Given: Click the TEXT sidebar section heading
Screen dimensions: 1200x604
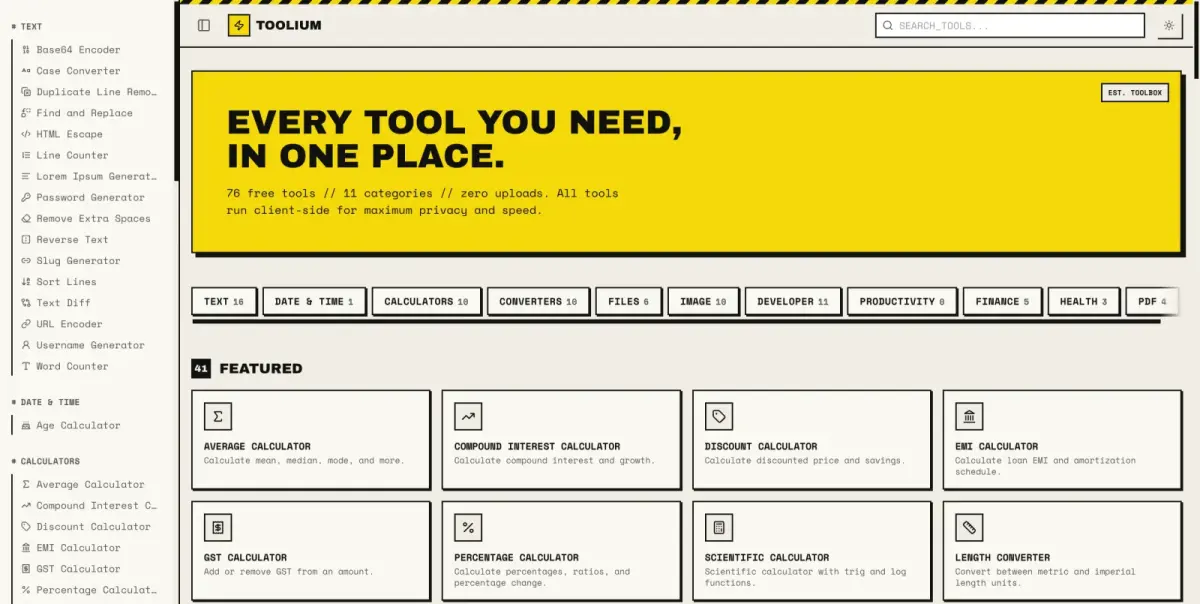Looking at the screenshot, I should coord(31,27).
